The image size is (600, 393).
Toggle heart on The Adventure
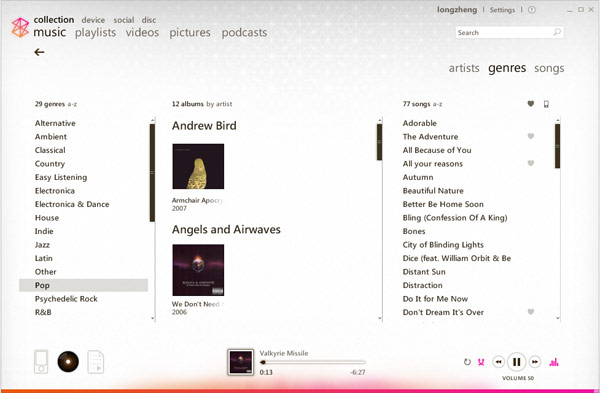(x=530, y=136)
